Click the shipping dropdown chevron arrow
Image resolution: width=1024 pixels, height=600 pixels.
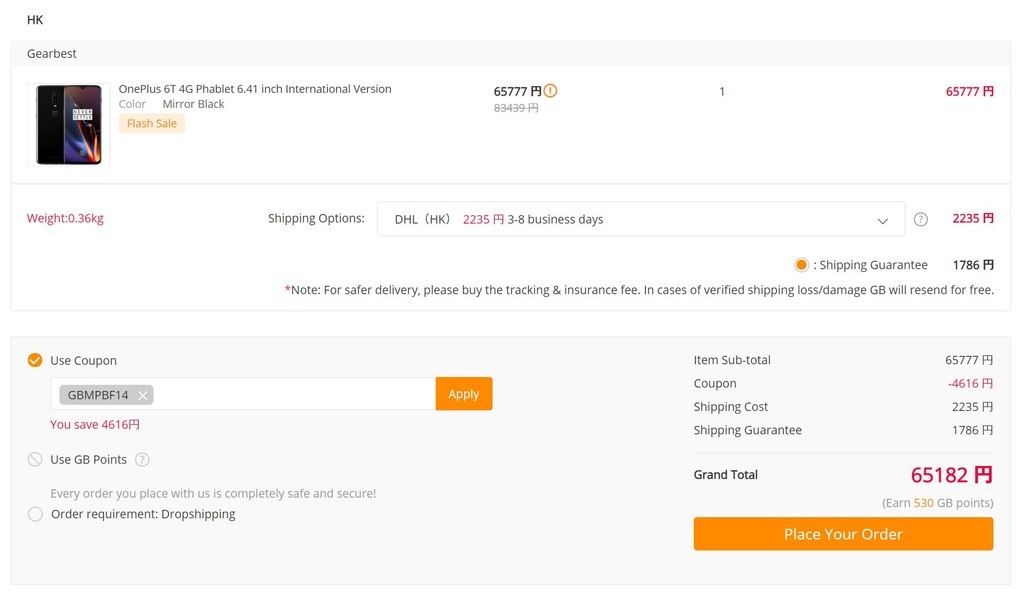(883, 220)
